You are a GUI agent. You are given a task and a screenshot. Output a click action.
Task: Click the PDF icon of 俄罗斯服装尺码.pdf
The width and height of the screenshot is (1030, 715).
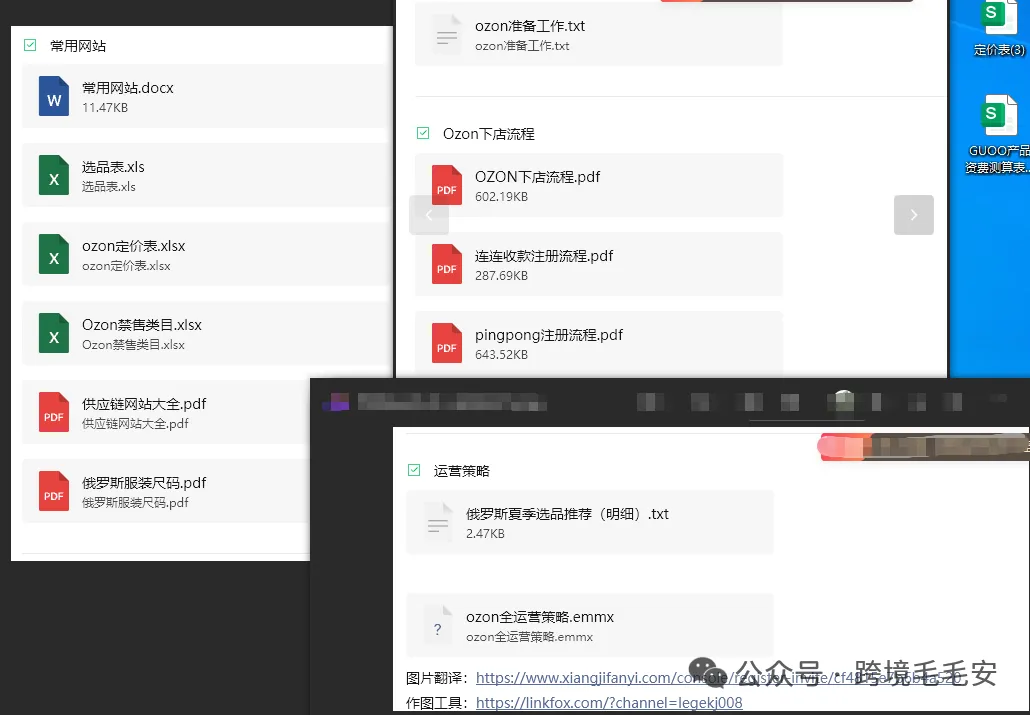tap(54, 491)
